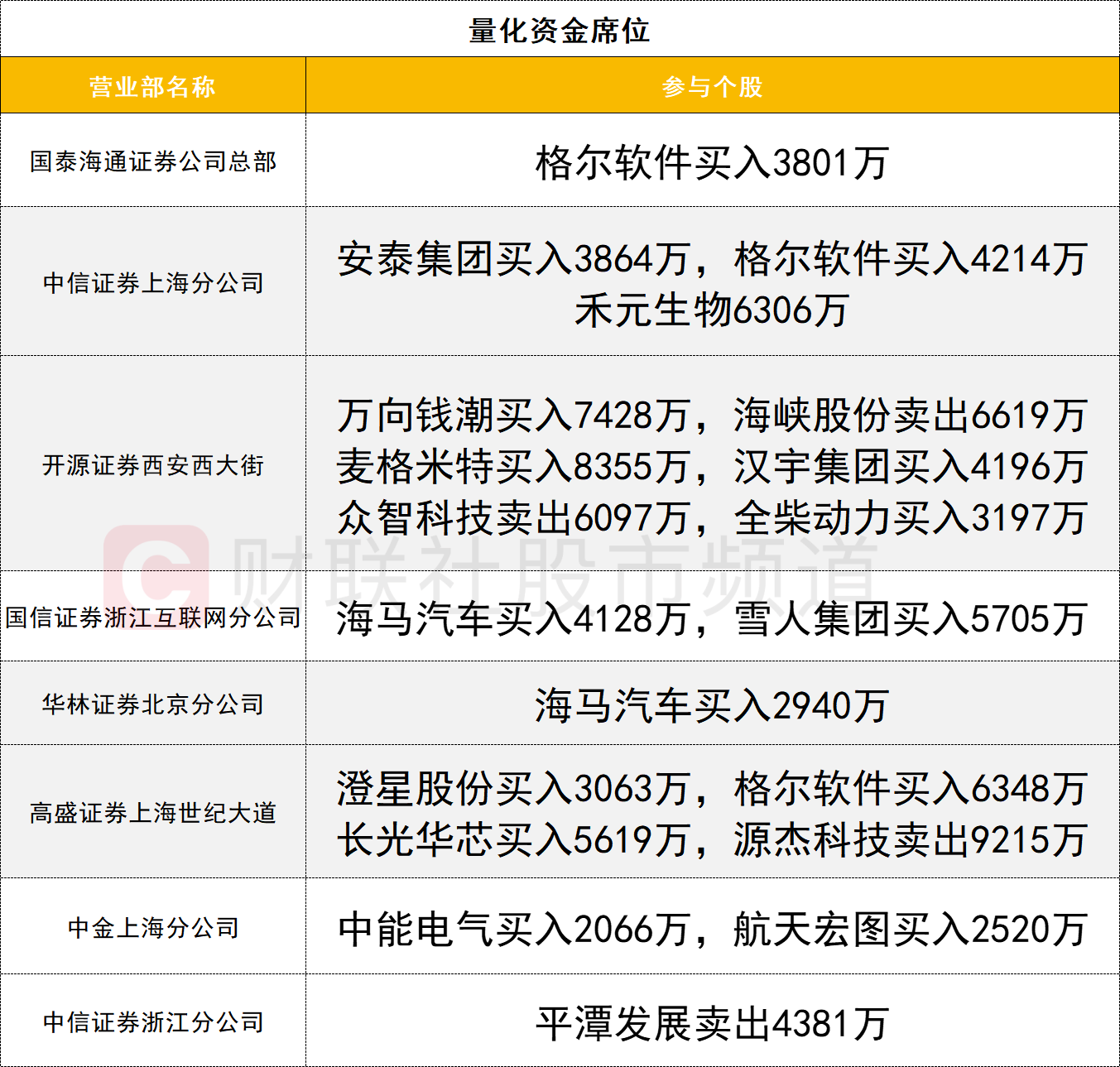This screenshot has height=1067, width=1120.
Task: Select the 参与个股 column header
Action: (x=712, y=86)
